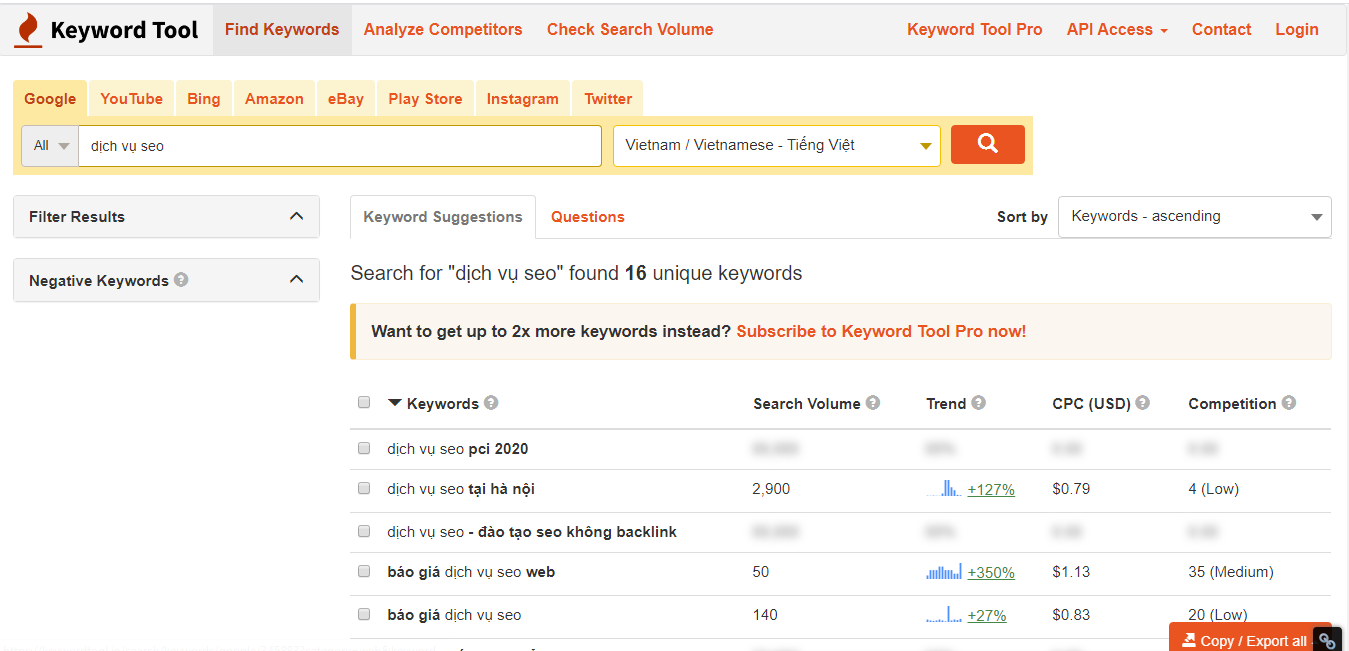
Task: Click the Competition column help icon
Action: (x=1289, y=403)
